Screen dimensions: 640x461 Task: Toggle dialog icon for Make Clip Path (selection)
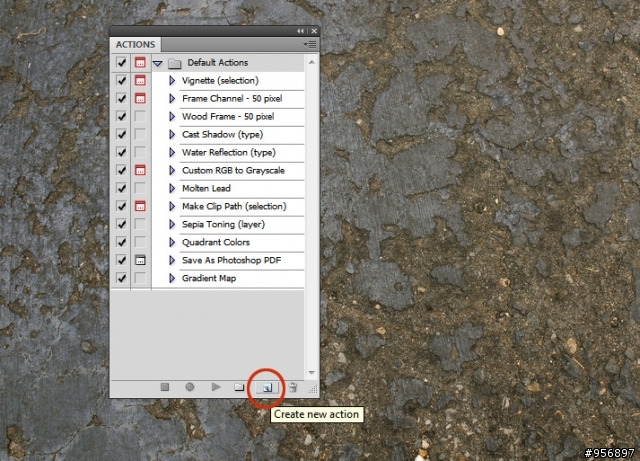(x=140, y=206)
